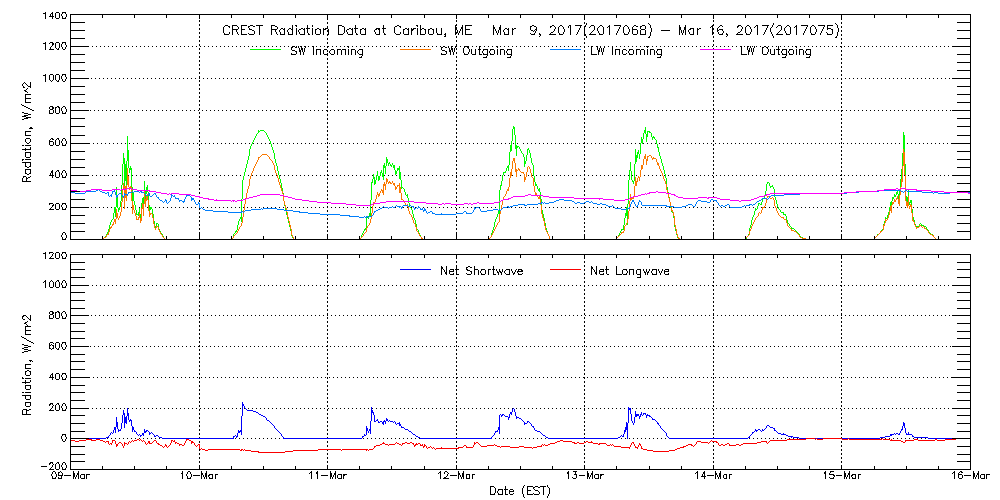Image resolution: width=1000 pixels, height=500 pixels.
Task: Select the SW Outgoing legend label
Action: tap(476, 52)
